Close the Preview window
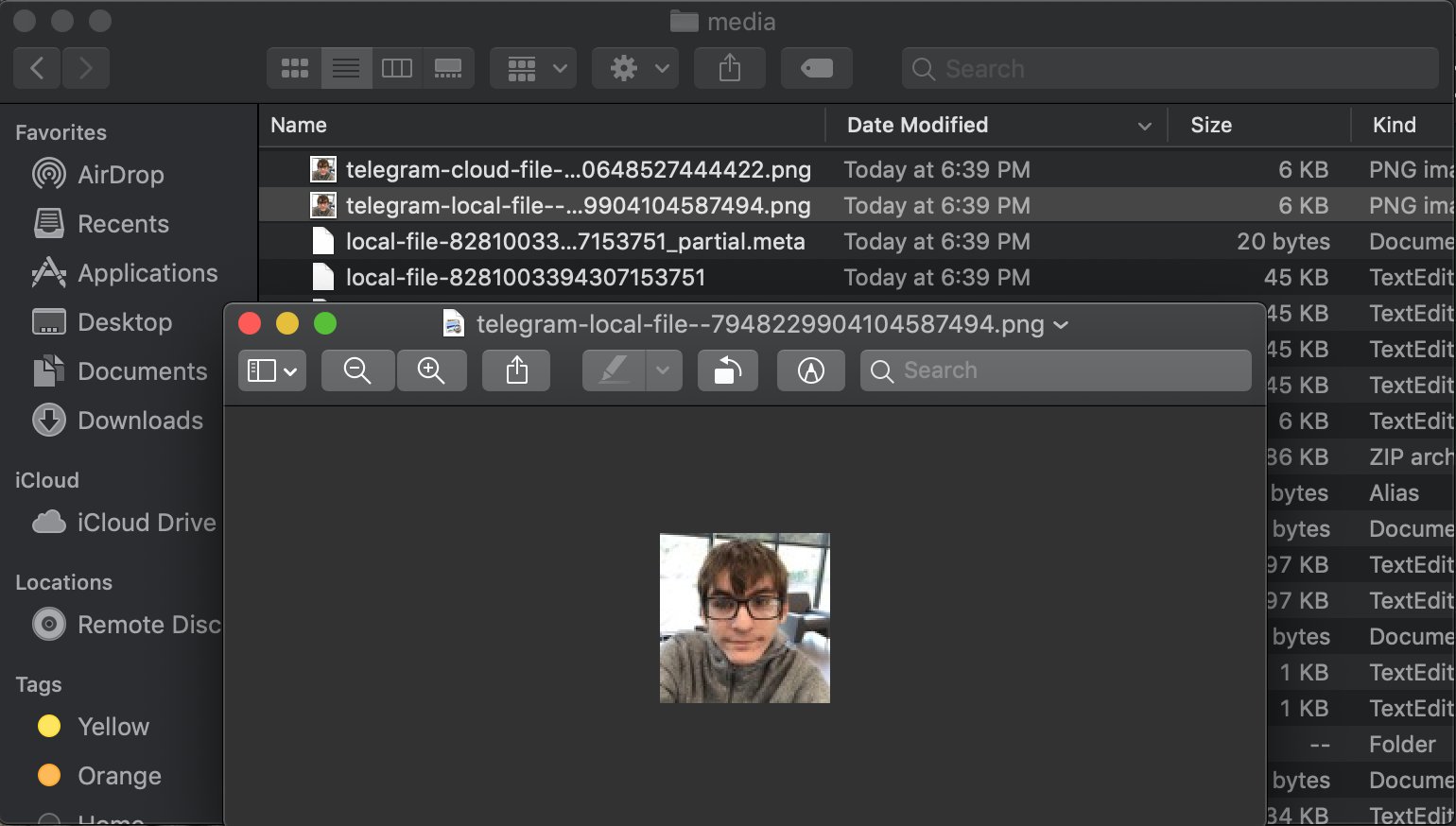Viewport: 1456px width, 826px height. point(250,324)
